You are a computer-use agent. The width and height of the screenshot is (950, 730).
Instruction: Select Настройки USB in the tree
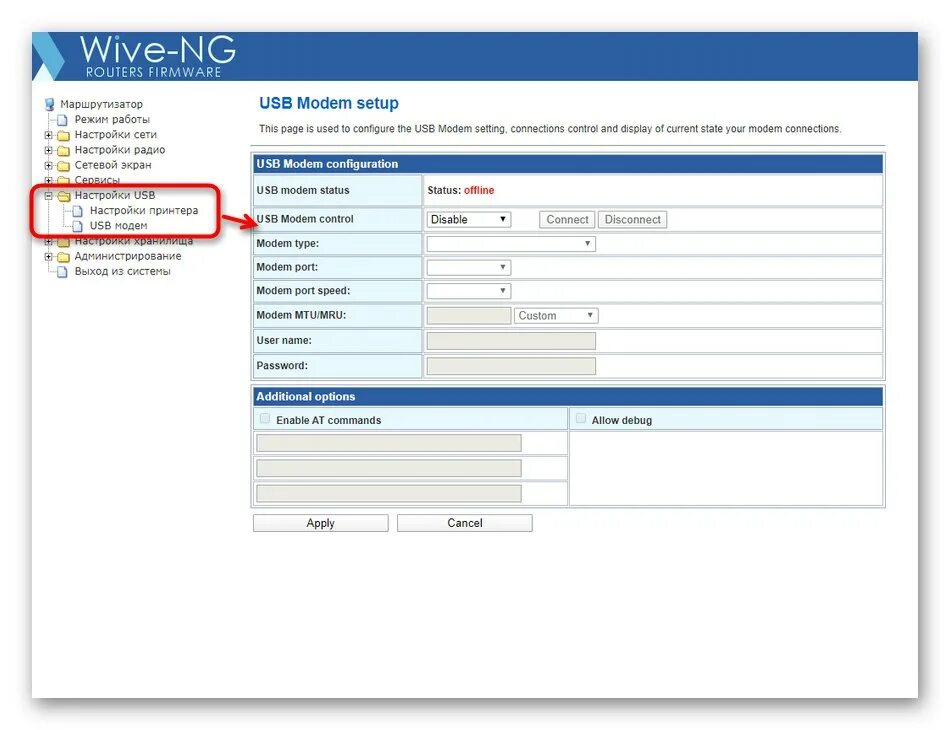click(x=115, y=195)
